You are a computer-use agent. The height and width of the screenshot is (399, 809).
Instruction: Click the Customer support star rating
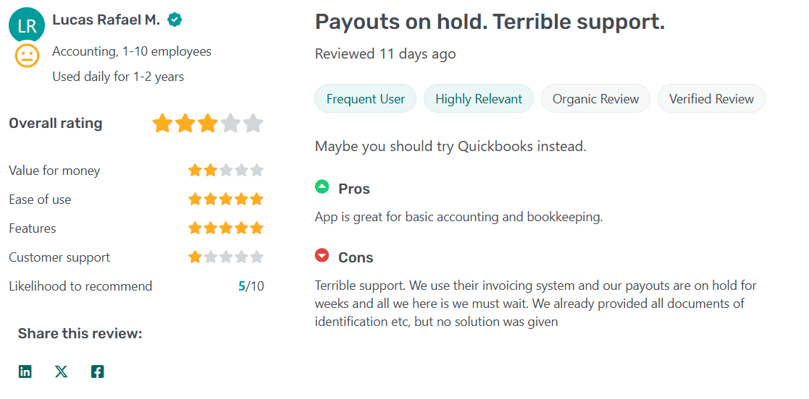click(226, 257)
